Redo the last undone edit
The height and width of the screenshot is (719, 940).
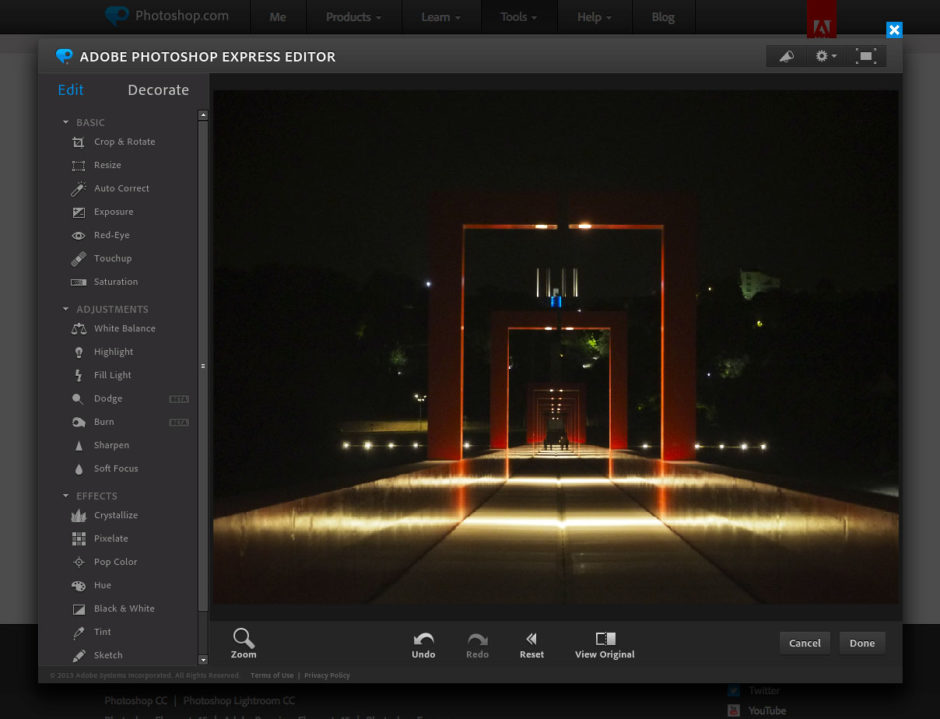point(477,645)
